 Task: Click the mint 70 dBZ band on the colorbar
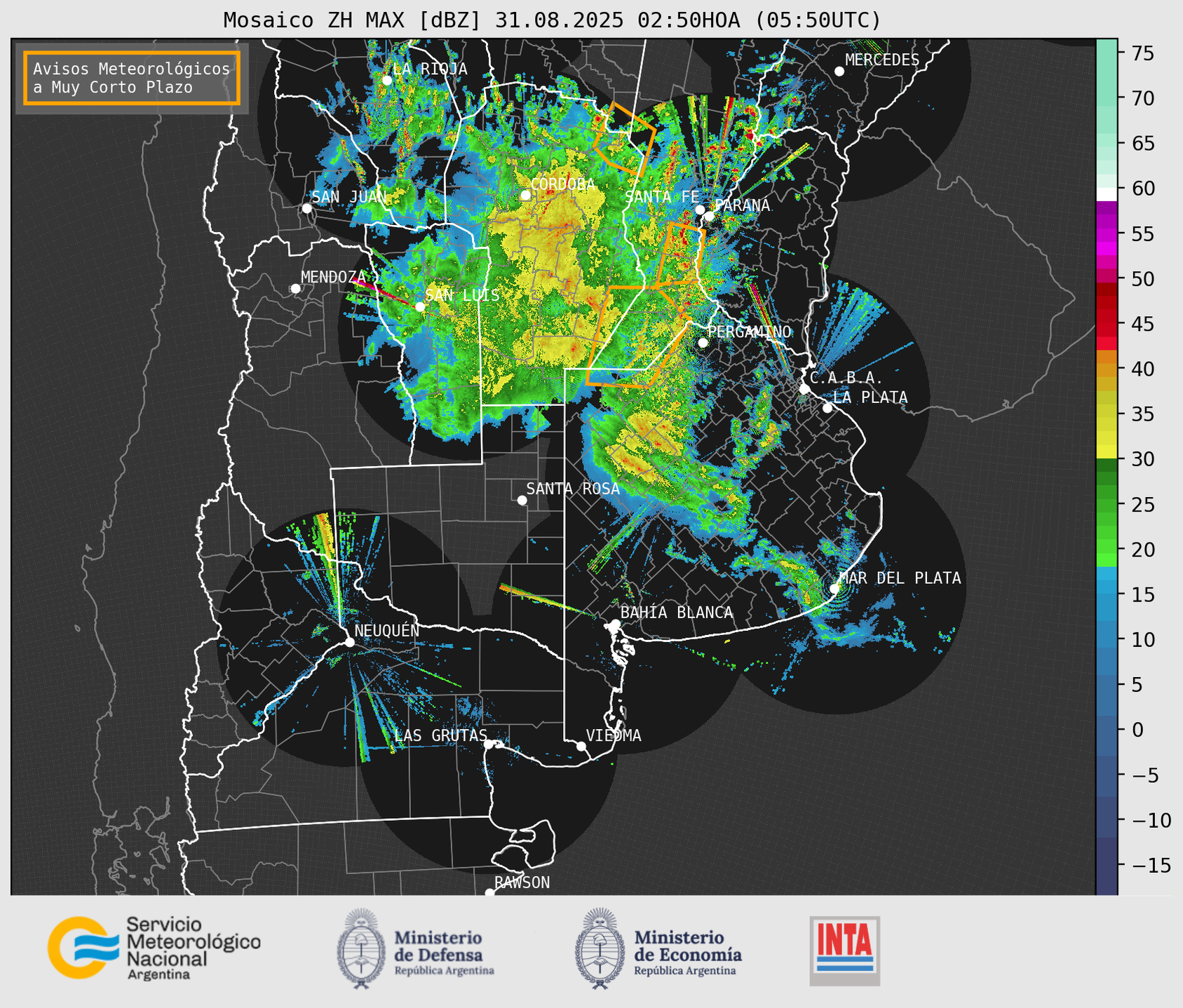(1107, 98)
